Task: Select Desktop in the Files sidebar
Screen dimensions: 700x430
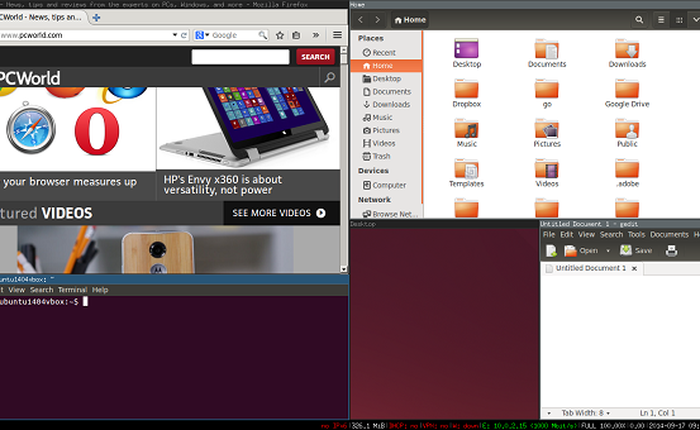Action: pyautogui.click(x=381, y=79)
